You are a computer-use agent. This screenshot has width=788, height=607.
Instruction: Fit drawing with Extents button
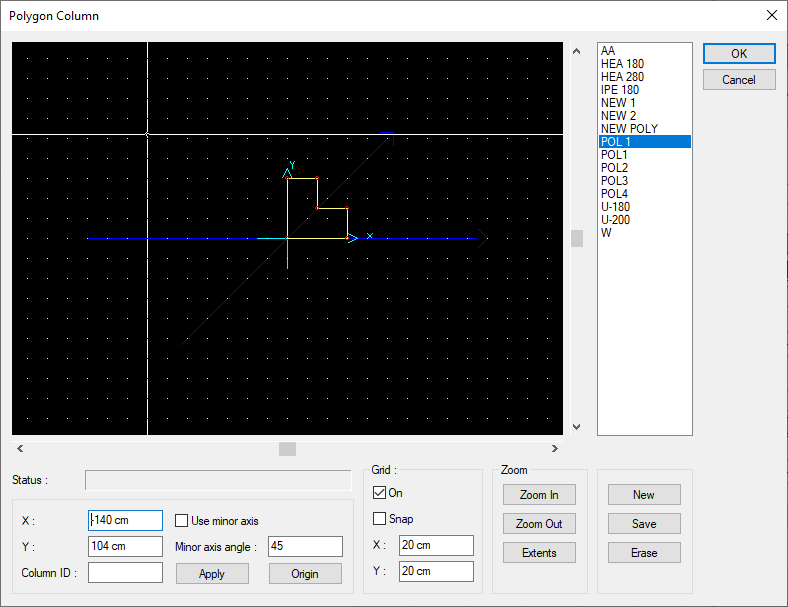[539, 553]
